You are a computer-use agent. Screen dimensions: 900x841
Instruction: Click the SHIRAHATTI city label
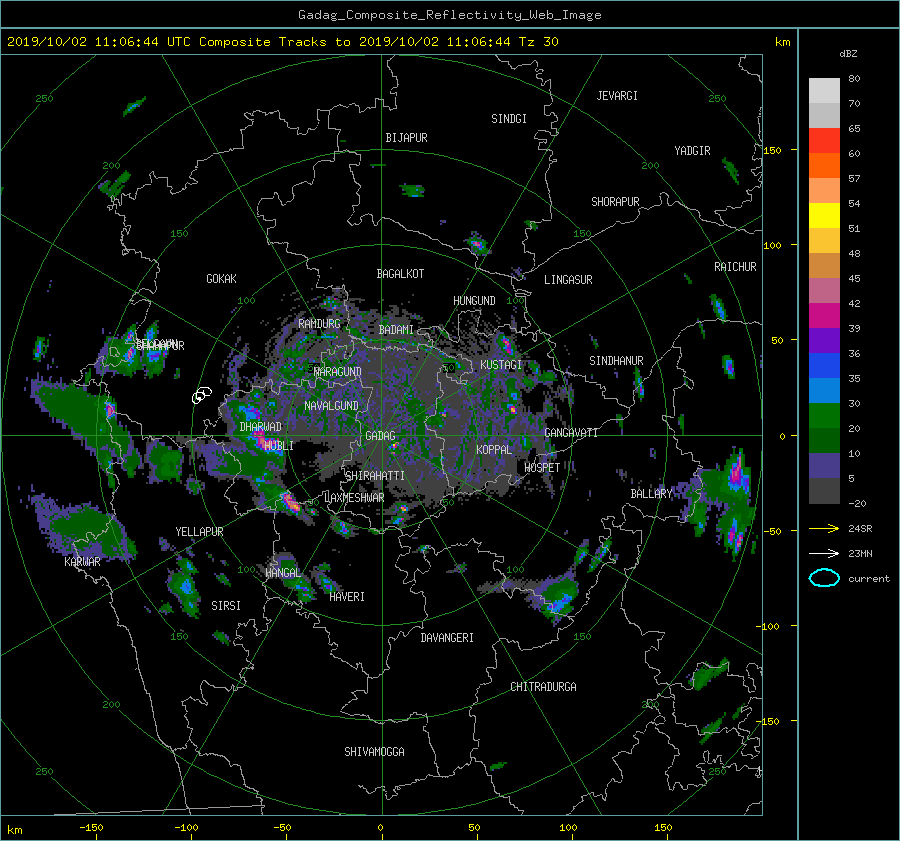click(x=375, y=476)
